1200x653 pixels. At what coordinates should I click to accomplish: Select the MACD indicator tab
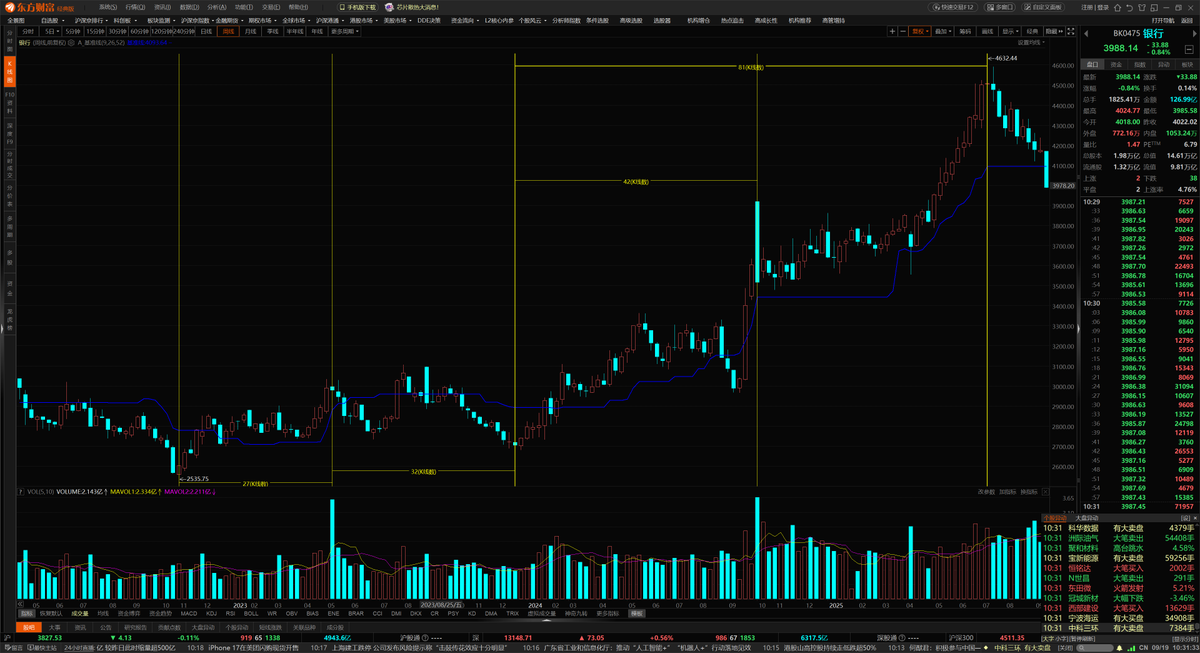(188, 613)
